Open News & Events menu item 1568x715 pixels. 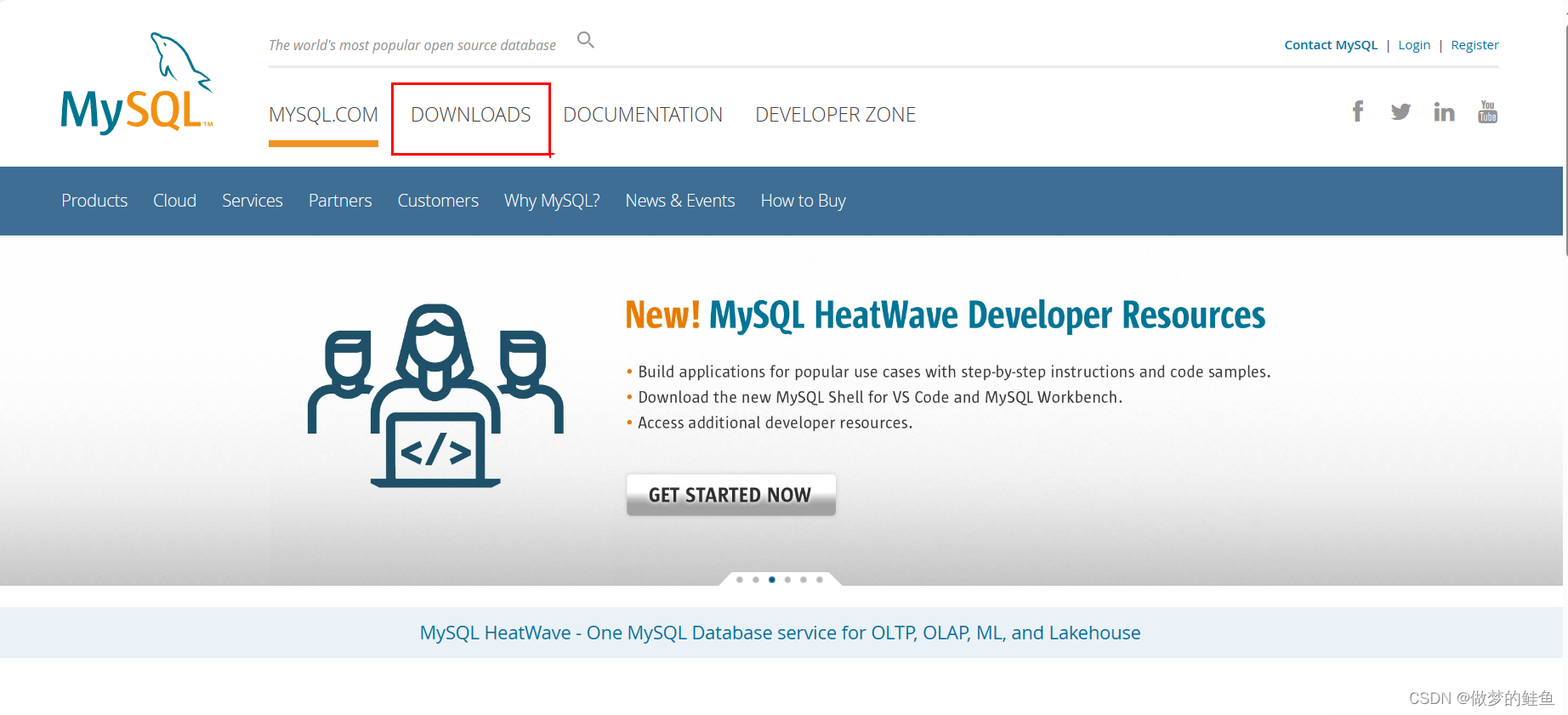tap(680, 201)
